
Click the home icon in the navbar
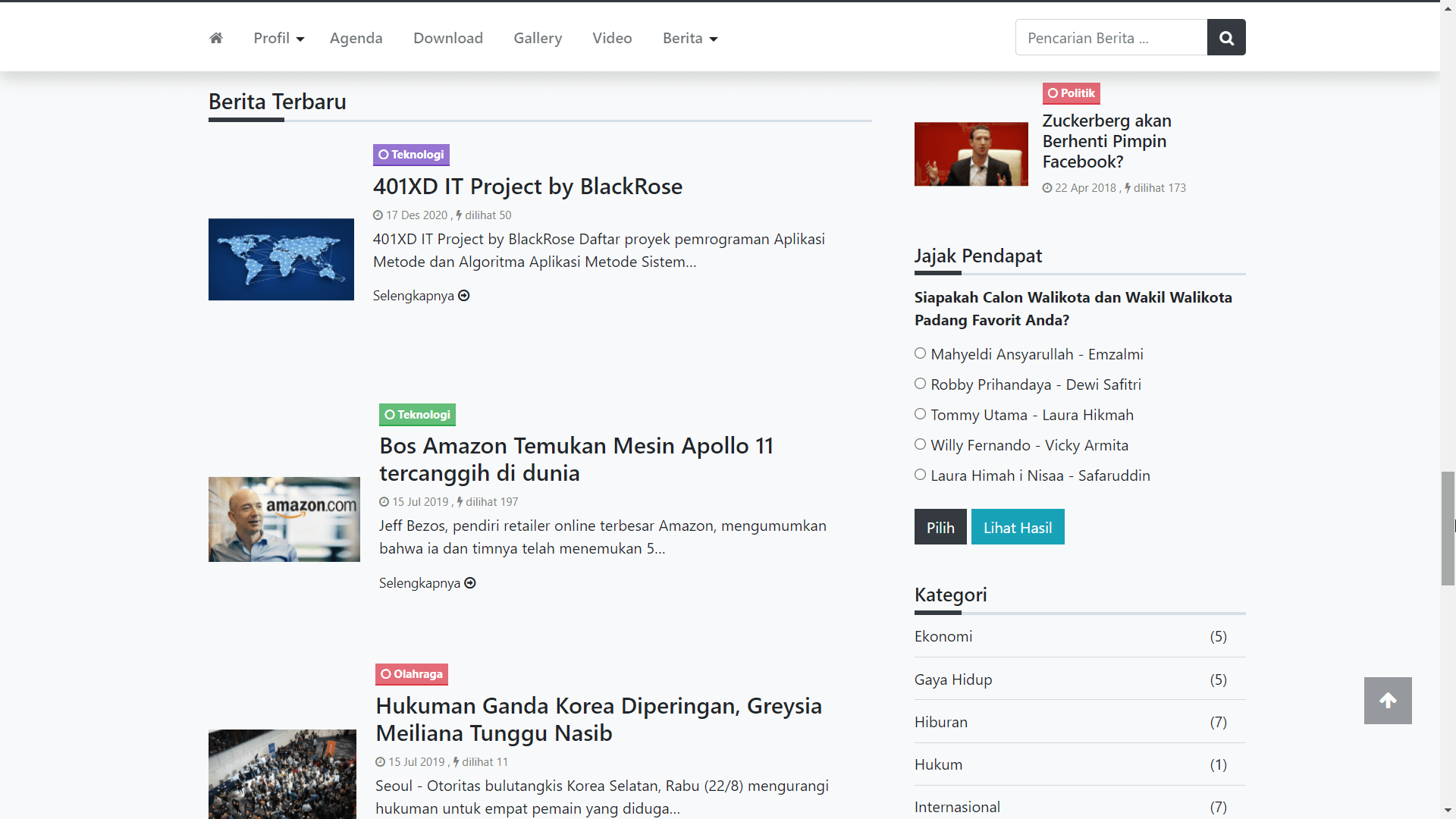point(216,38)
